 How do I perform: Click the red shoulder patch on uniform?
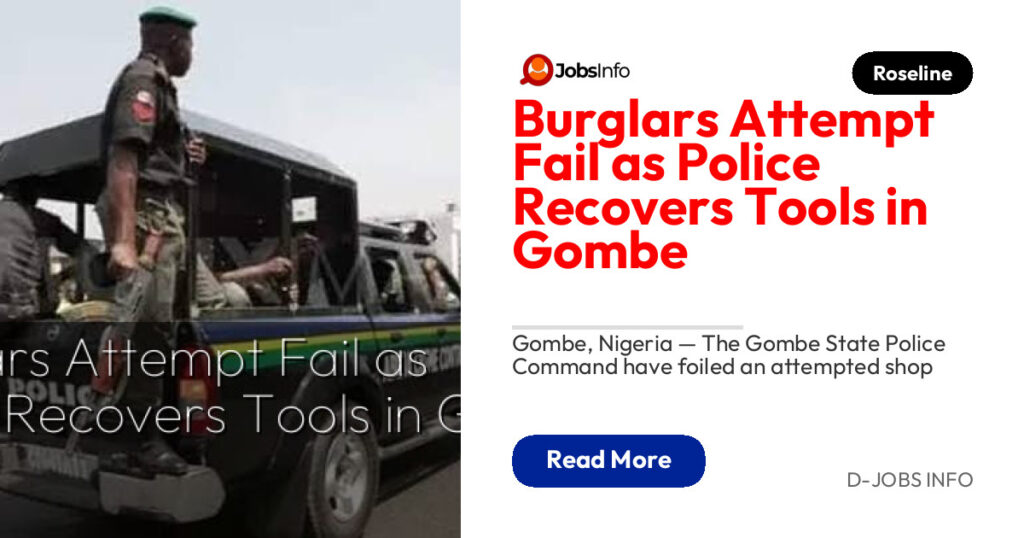[x=144, y=106]
